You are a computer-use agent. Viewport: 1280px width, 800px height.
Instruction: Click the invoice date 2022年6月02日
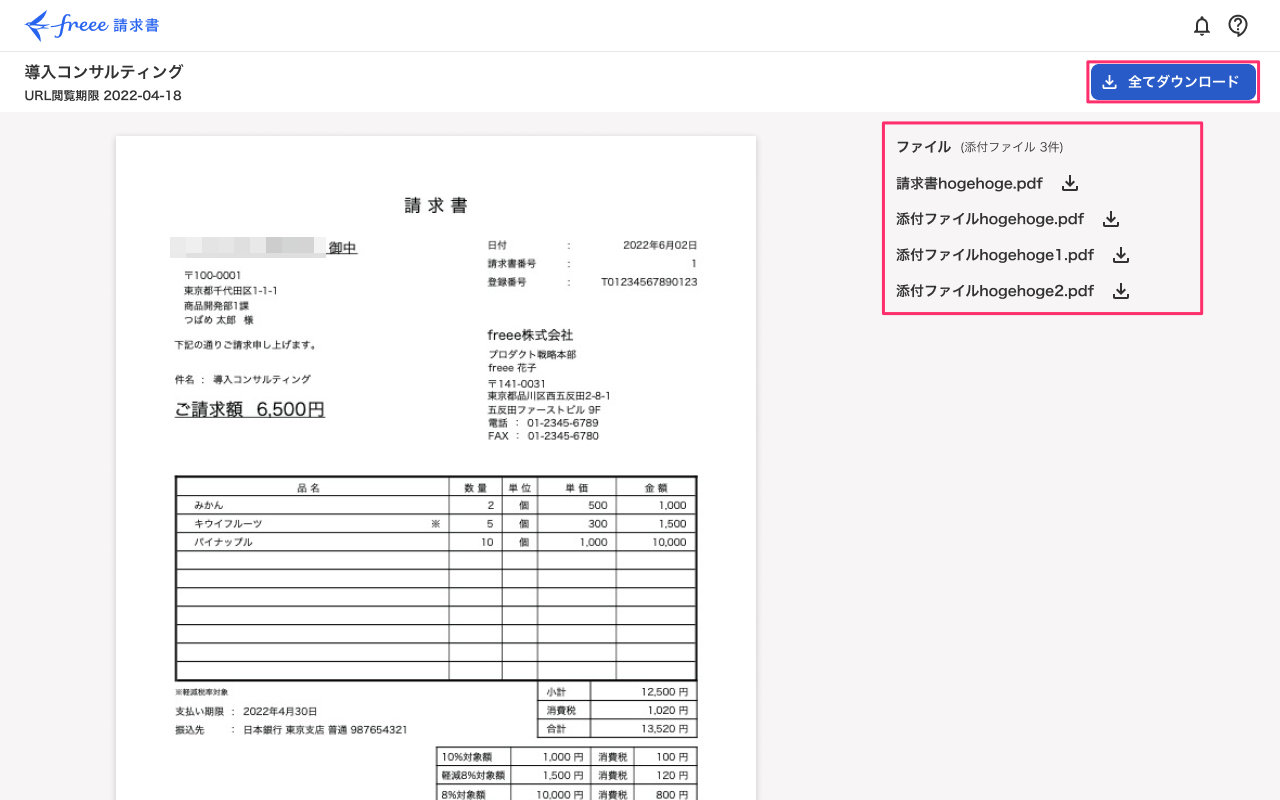[x=660, y=245]
